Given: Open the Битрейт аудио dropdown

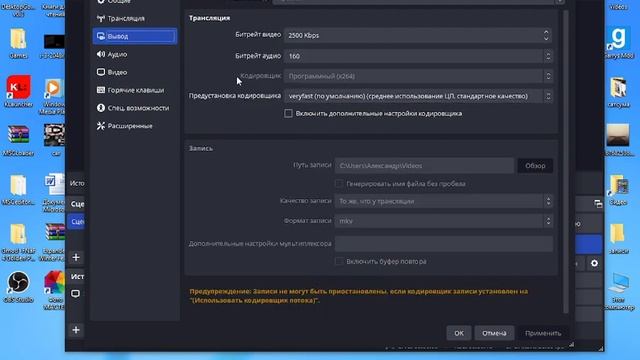Looking at the screenshot, I should (x=418, y=56).
